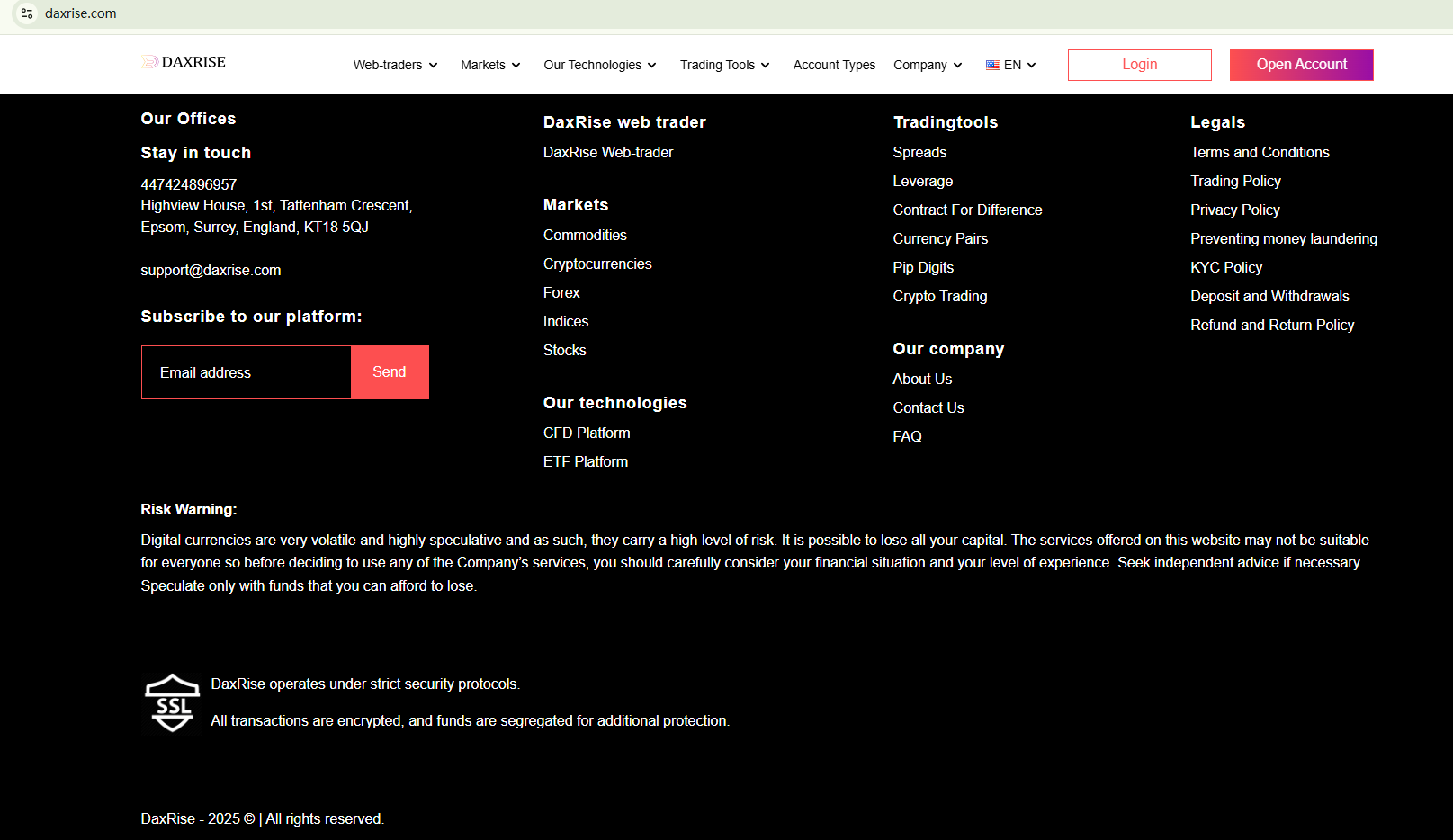
Task: Open the ETF Platform link
Action: [x=586, y=462]
